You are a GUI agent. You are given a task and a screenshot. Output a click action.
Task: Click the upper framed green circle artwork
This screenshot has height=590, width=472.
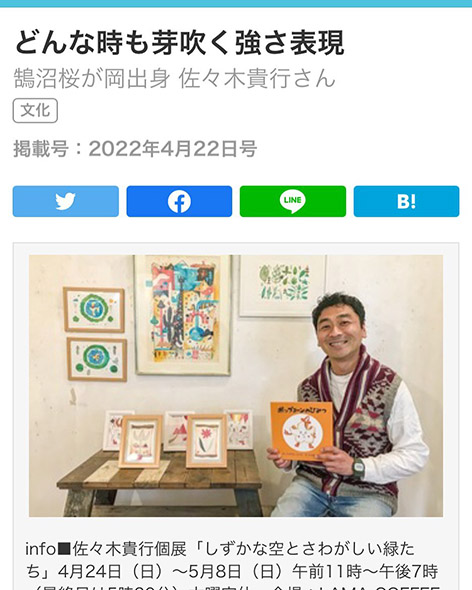94,310
